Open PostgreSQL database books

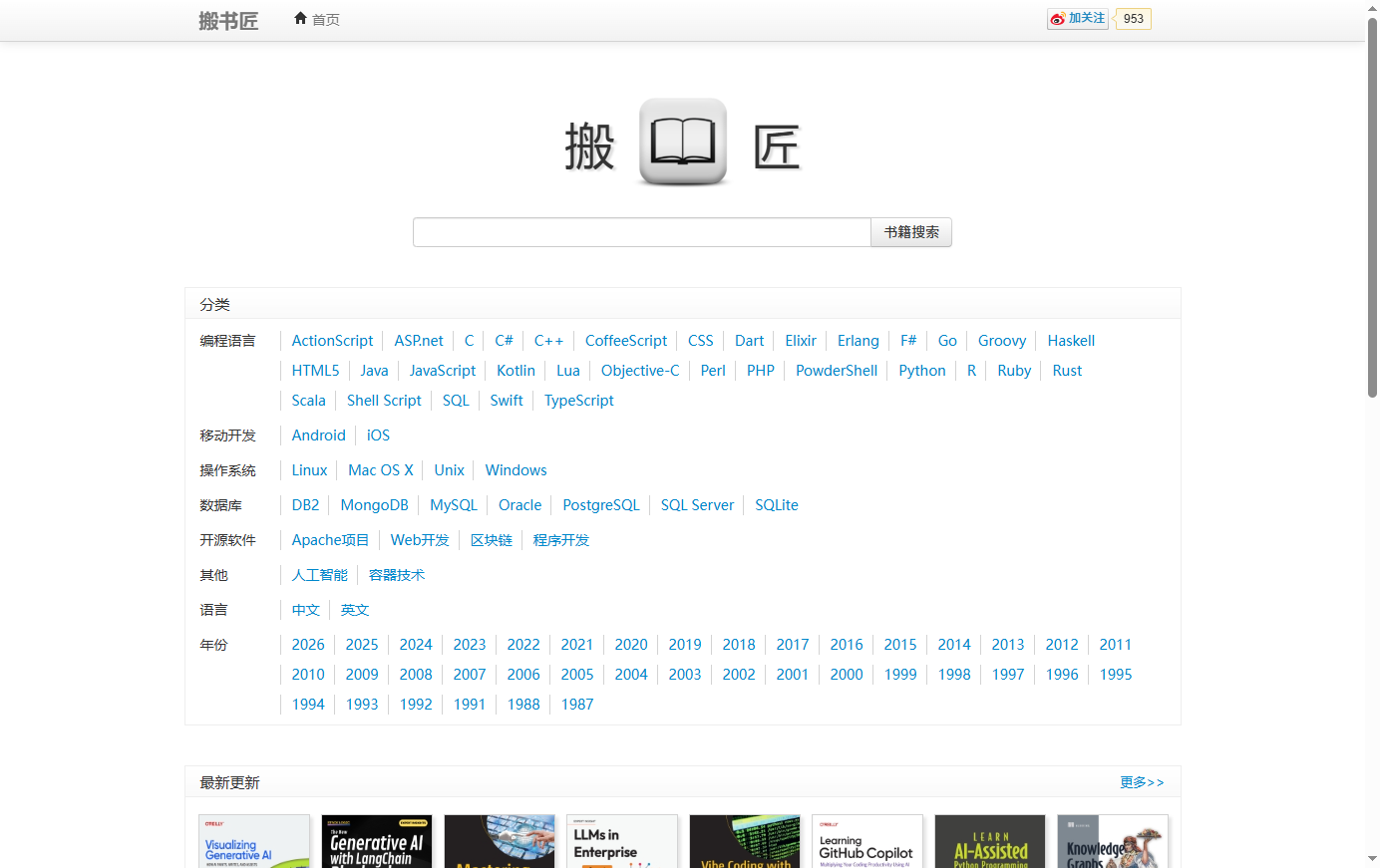tap(601, 505)
